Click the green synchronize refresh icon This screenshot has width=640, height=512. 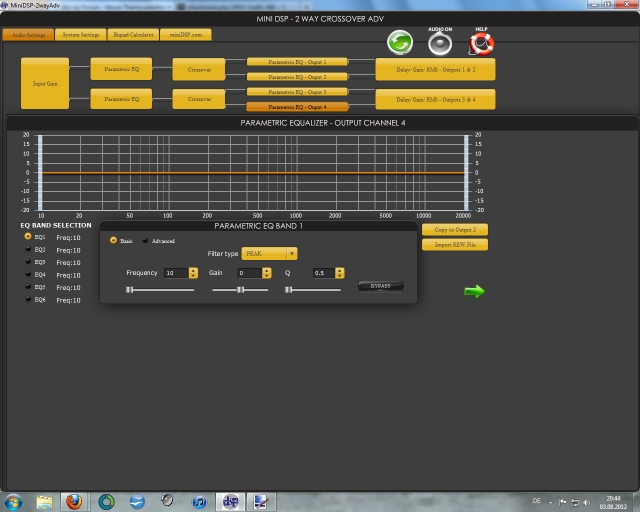pyautogui.click(x=400, y=42)
